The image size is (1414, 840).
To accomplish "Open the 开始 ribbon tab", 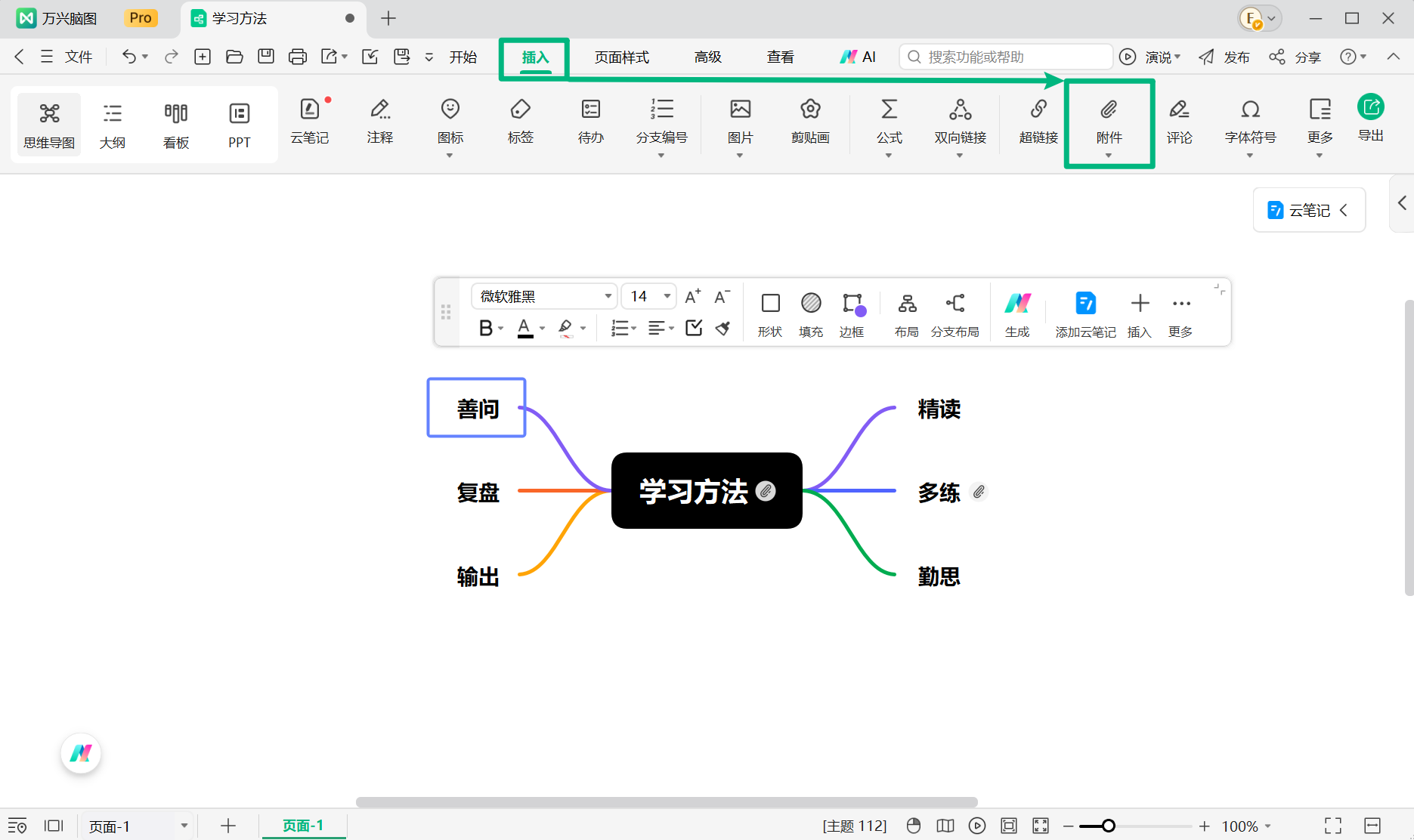I will pos(463,57).
